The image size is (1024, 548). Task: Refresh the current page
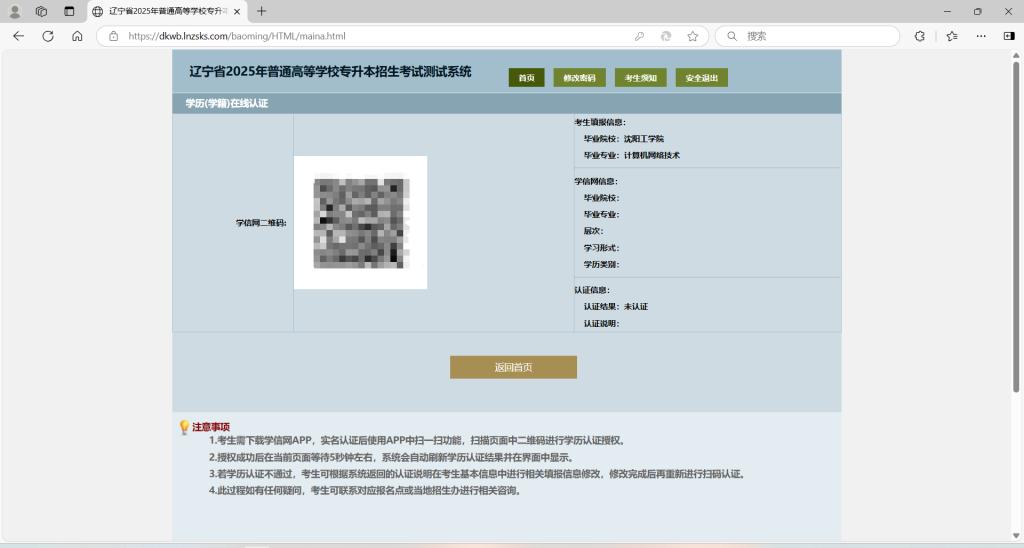coord(47,36)
